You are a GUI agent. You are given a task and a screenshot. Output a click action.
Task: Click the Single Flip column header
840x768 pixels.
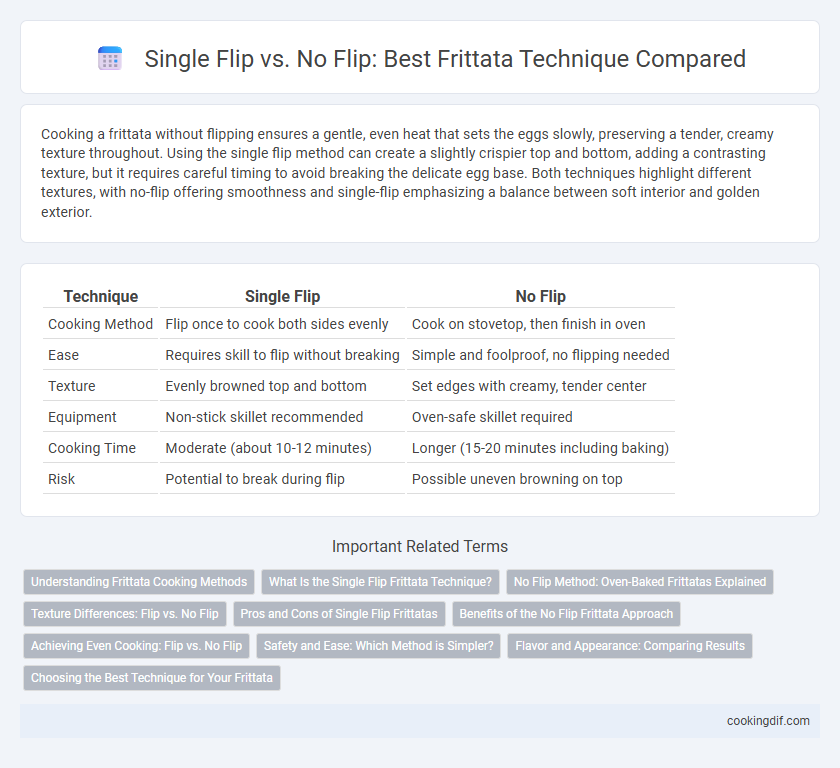[x=282, y=296]
